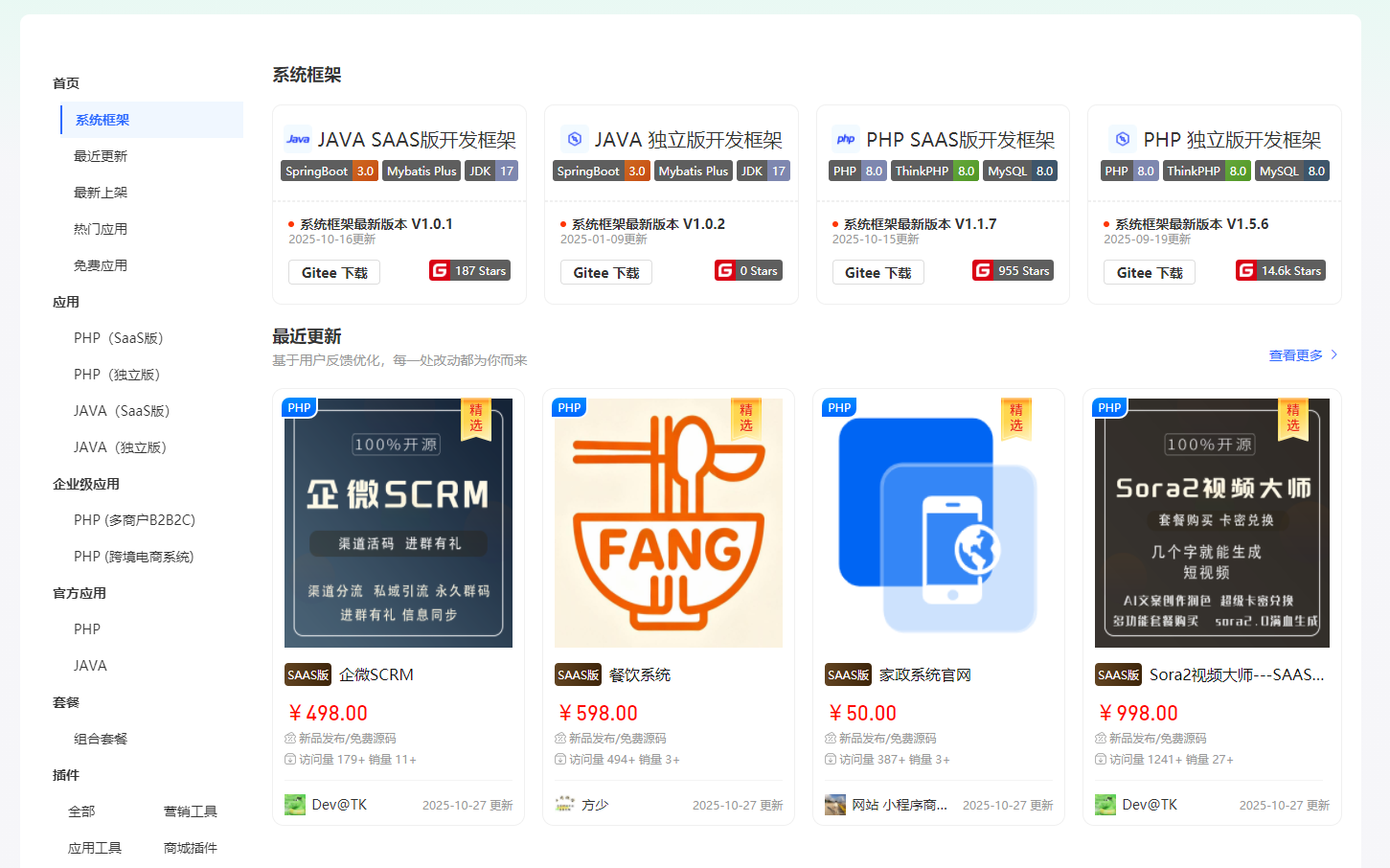Open the FANG noodle bowl cover image

669,523
